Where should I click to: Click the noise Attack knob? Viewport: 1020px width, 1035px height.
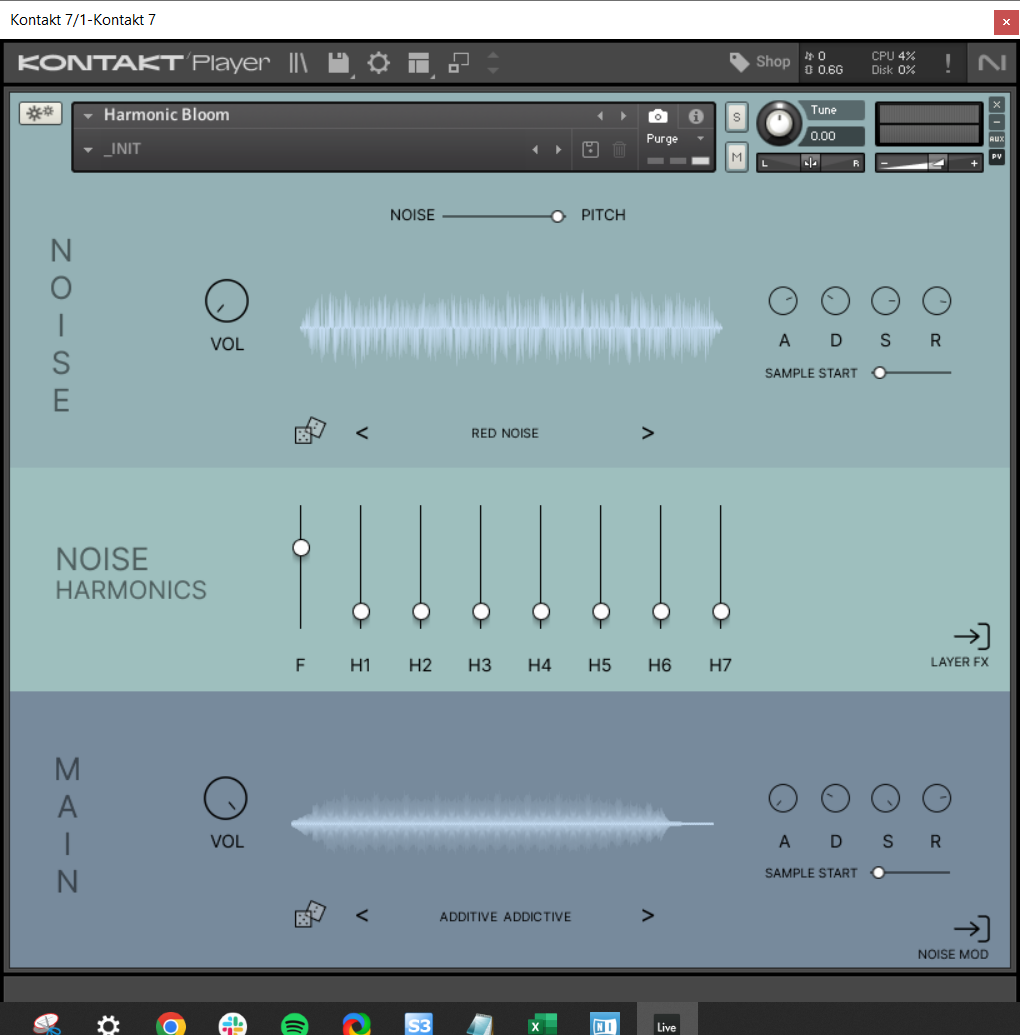pyautogui.click(x=783, y=301)
